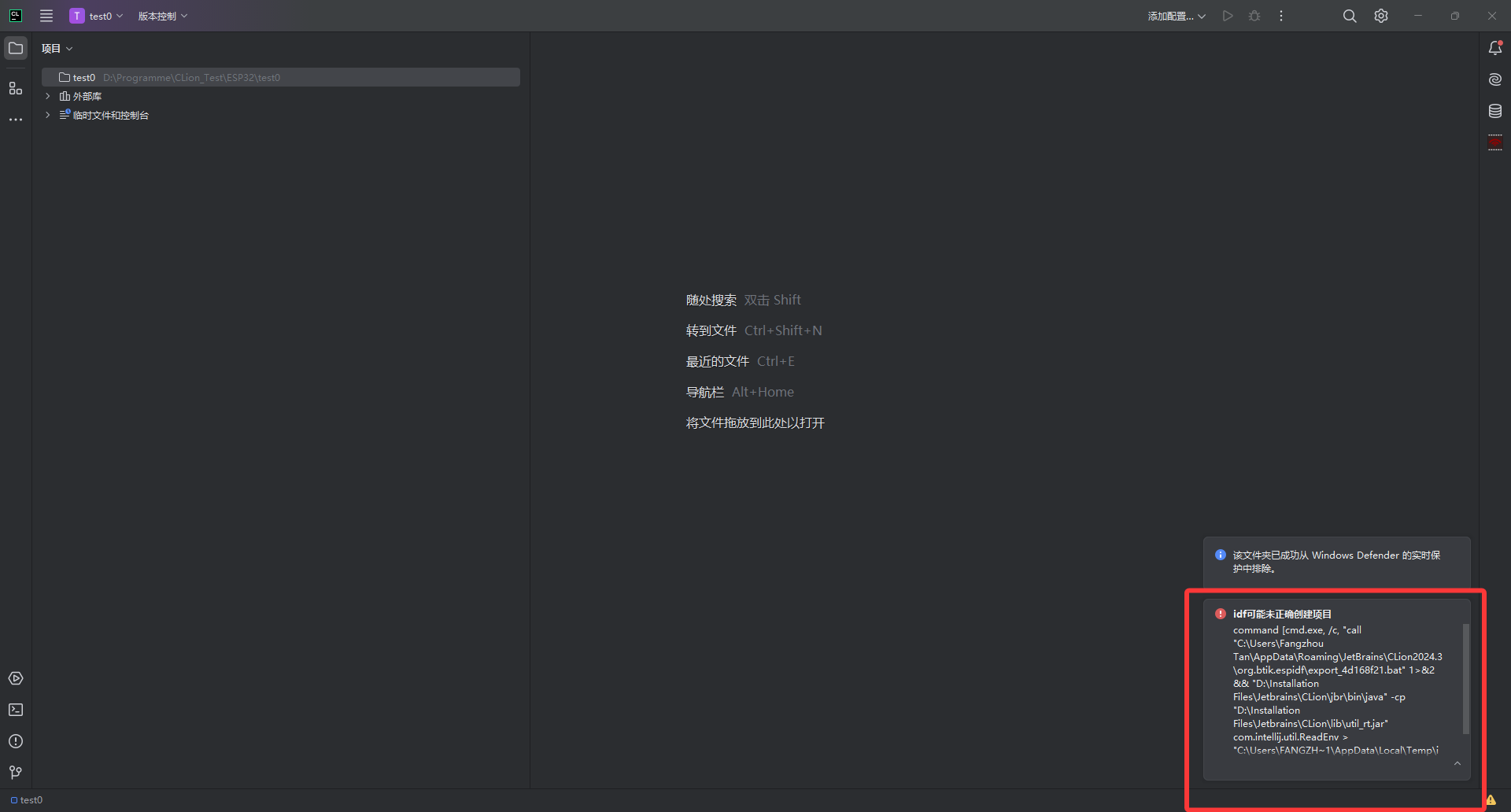Click the 随处搜索 hint text
This screenshot has height=812, width=1511.
coord(711,300)
